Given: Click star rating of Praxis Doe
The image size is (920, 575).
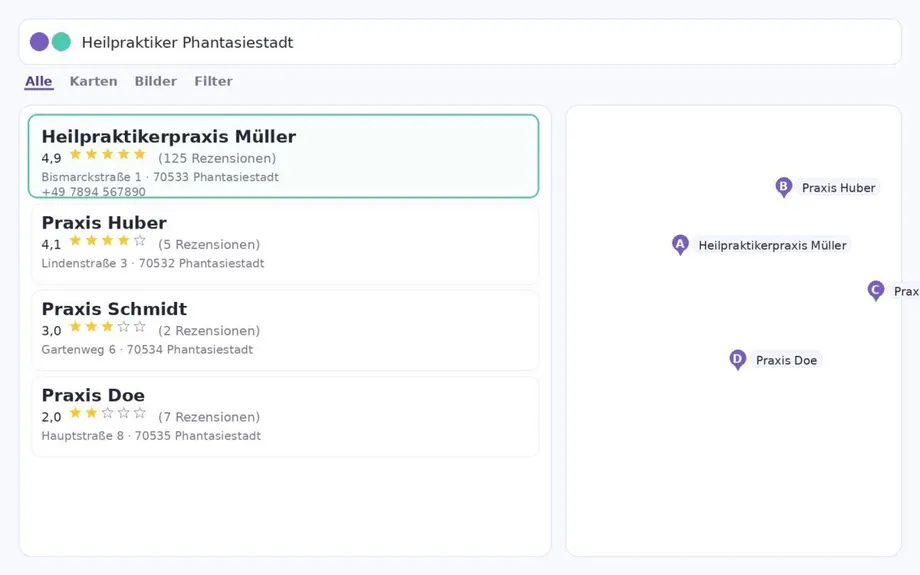Looking at the screenshot, I should pyautogui.click(x=107, y=413).
